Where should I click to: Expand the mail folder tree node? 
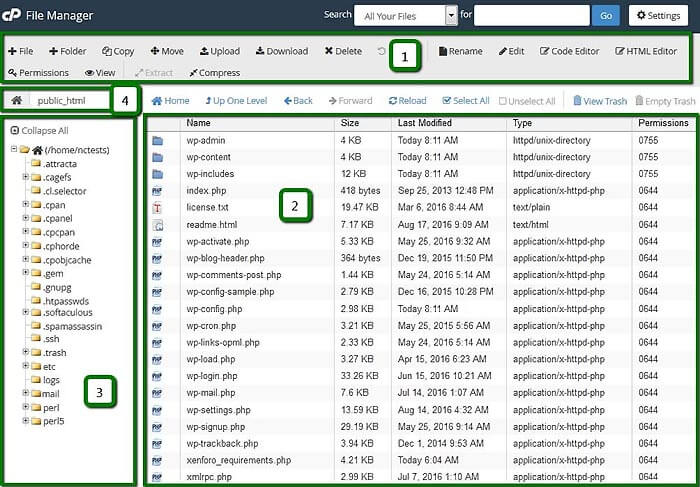point(25,394)
